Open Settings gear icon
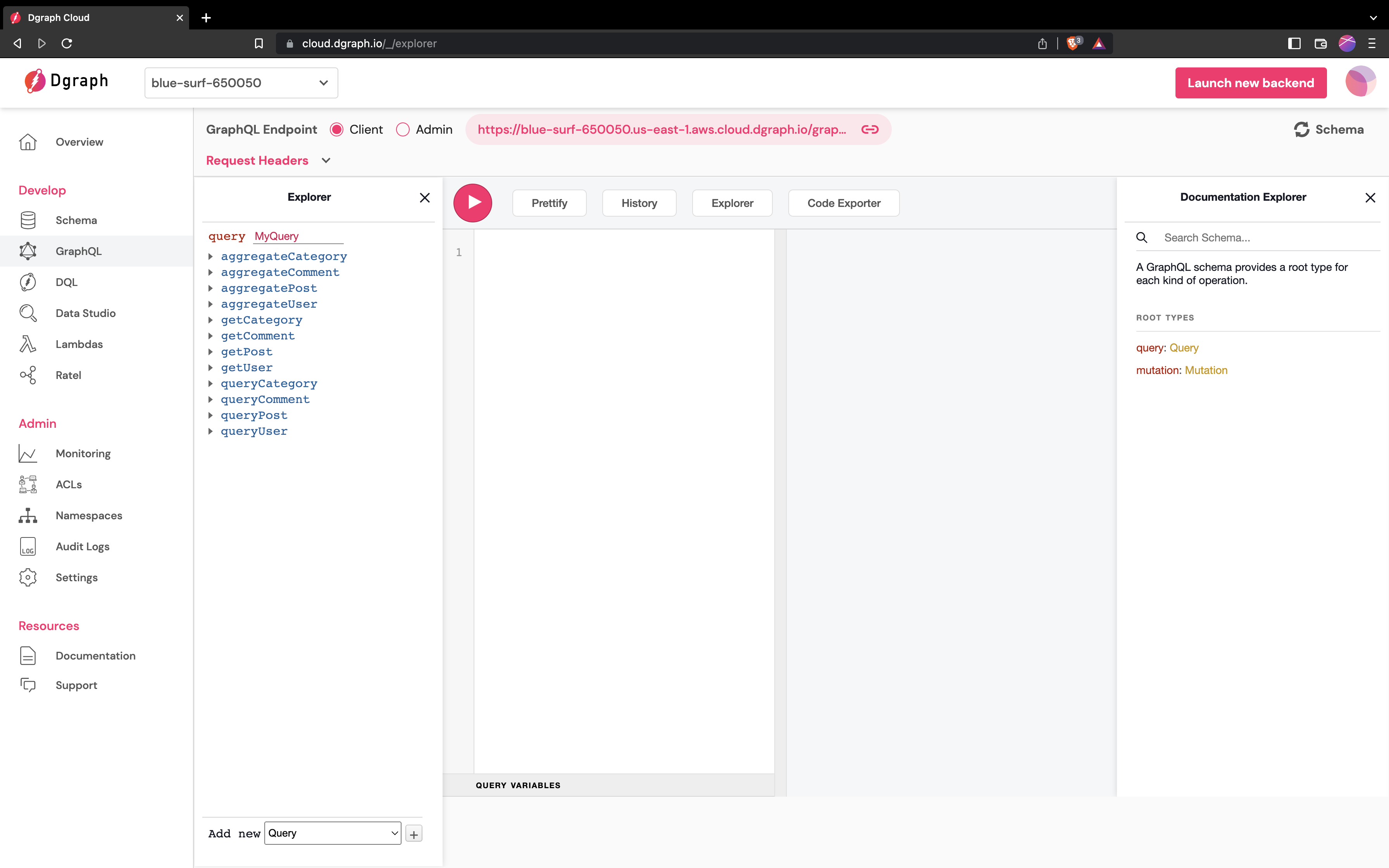Screen dimensions: 1389x868 28,577
